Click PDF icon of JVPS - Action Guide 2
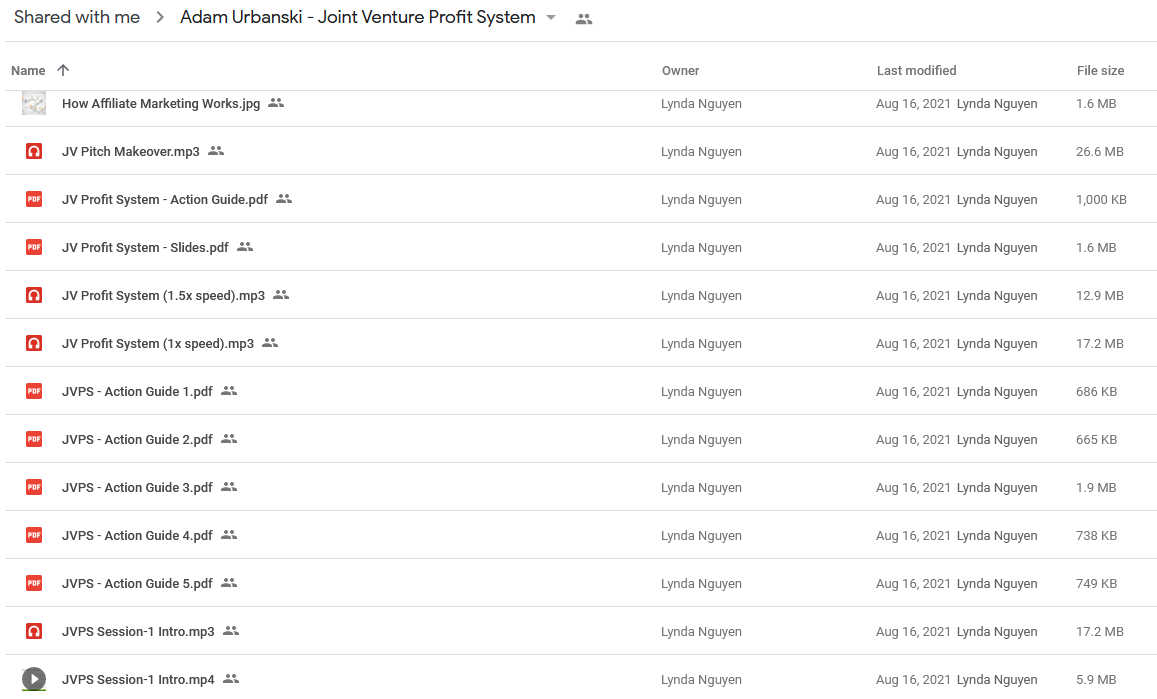The width and height of the screenshot is (1157, 699). [34, 439]
